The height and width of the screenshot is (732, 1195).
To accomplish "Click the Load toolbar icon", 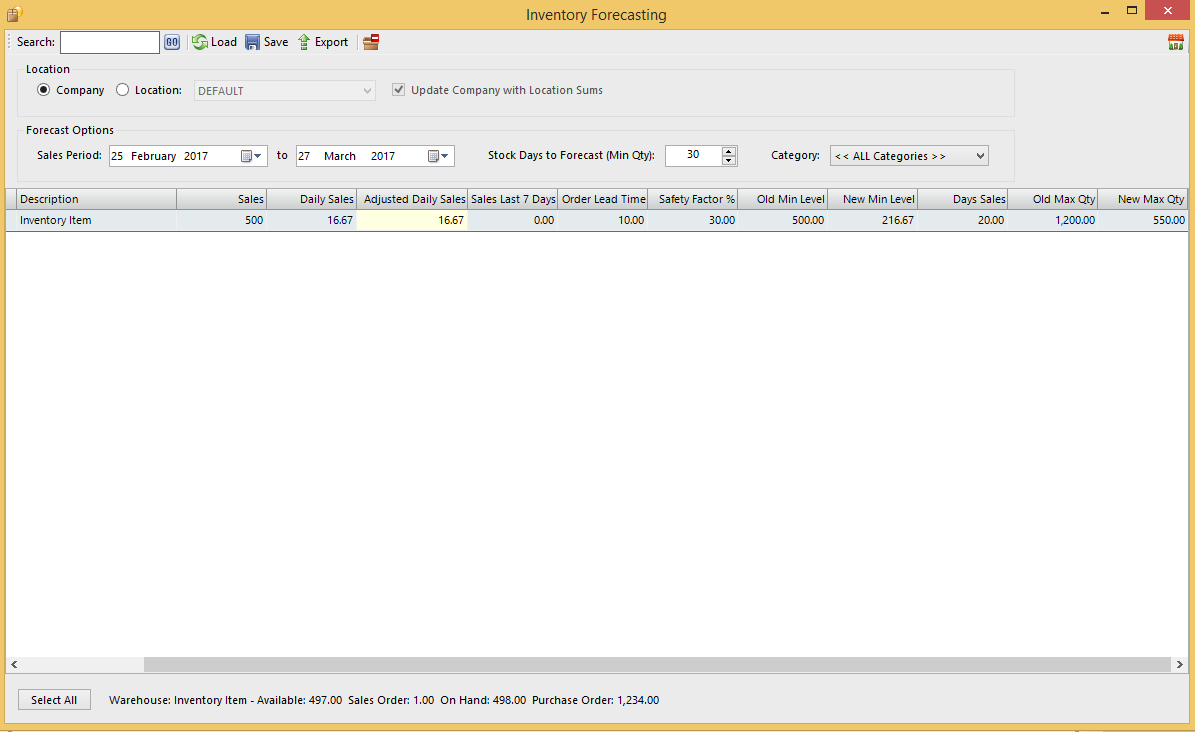I will [200, 42].
